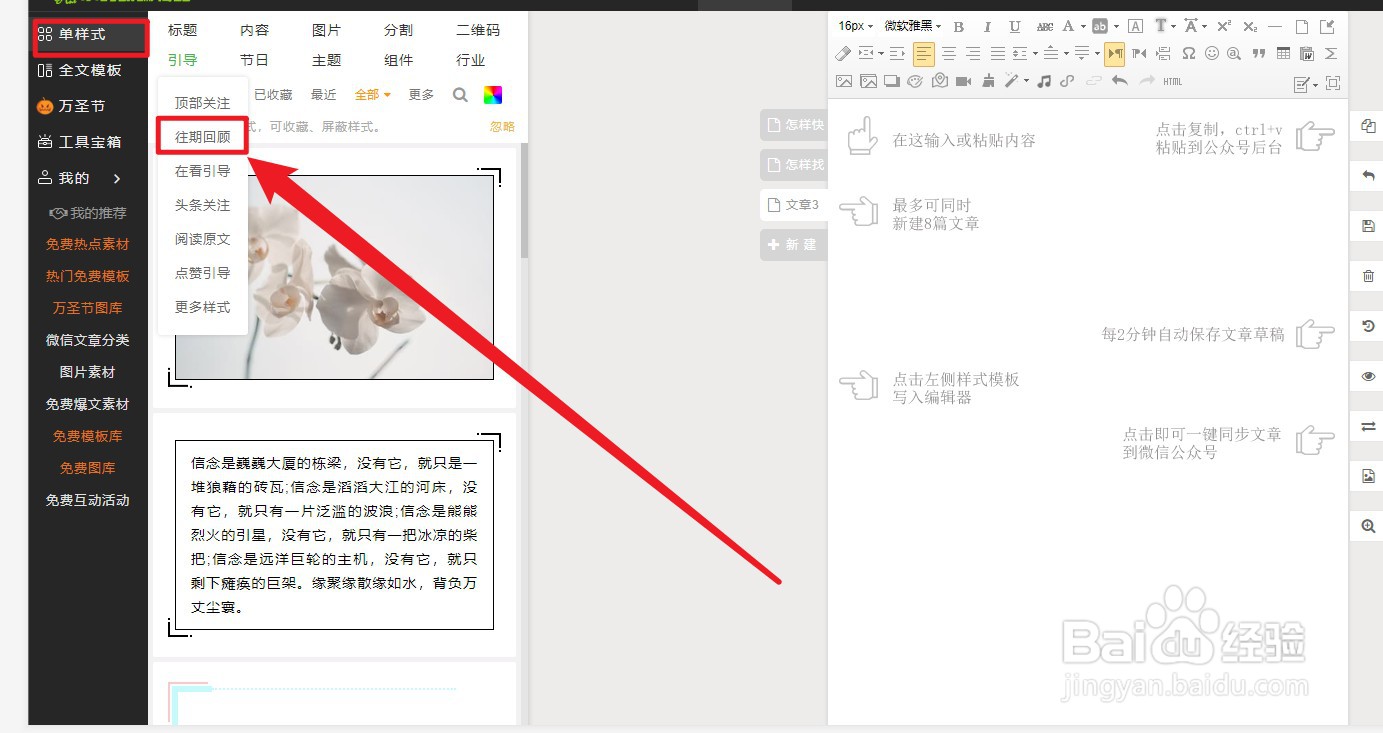Open the magic wand dropdown arrow

click(x=1026, y=81)
